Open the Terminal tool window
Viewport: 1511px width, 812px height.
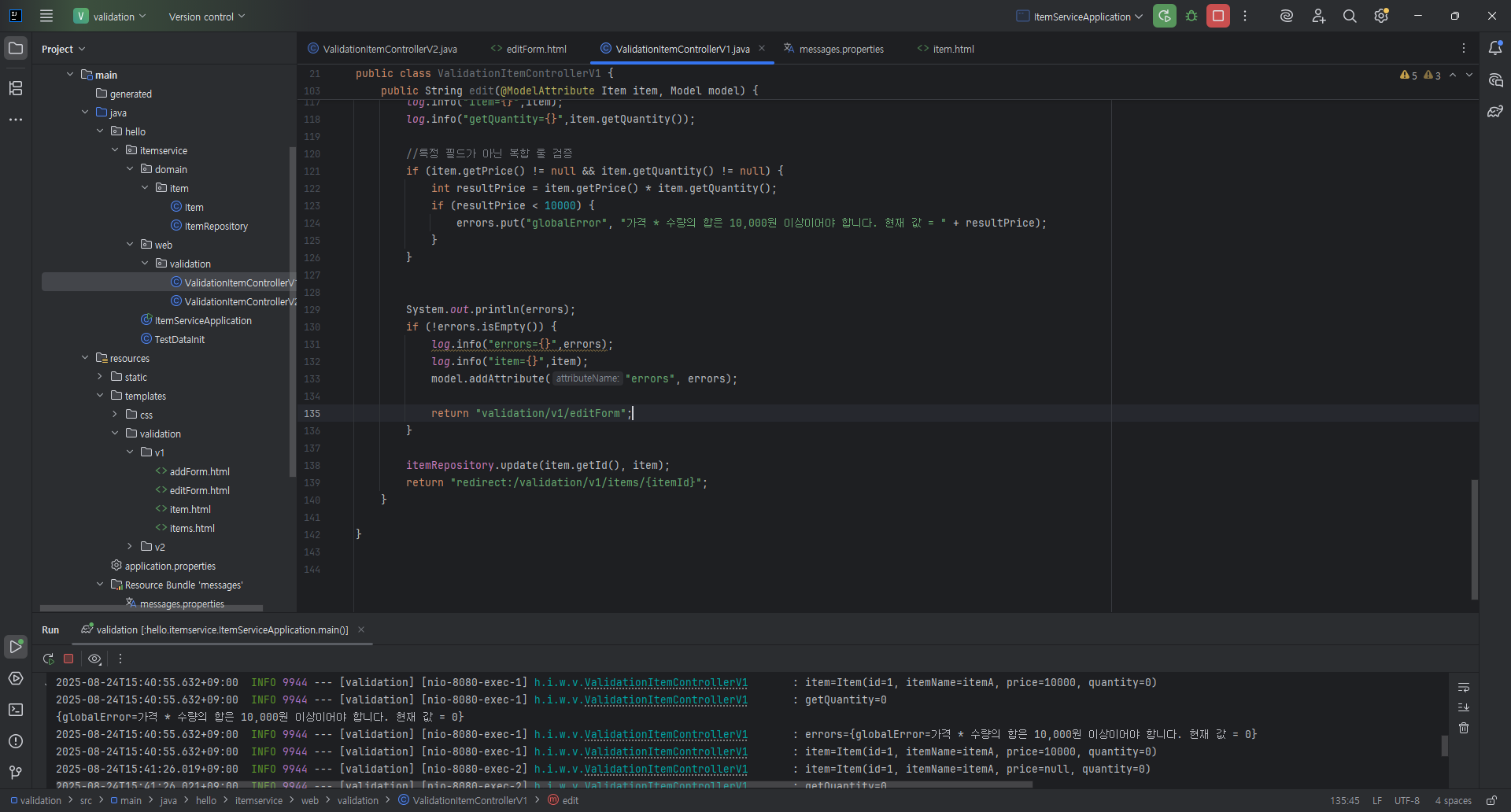pos(16,710)
